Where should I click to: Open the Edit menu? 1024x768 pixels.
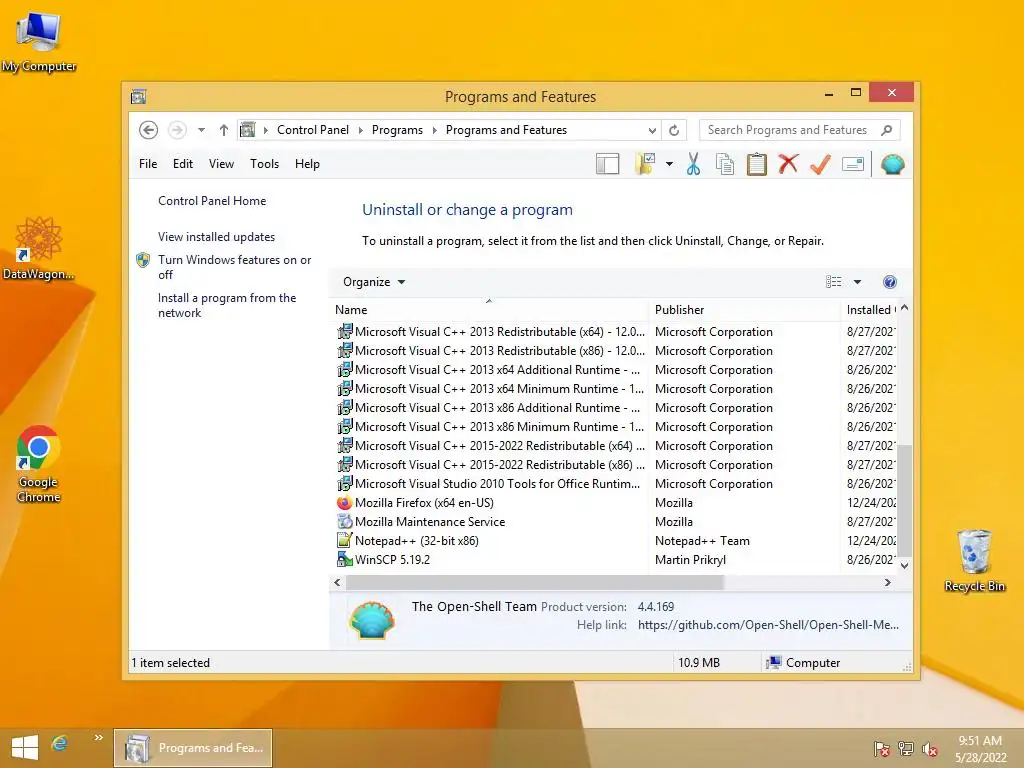pyautogui.click(x=183, y=164)
